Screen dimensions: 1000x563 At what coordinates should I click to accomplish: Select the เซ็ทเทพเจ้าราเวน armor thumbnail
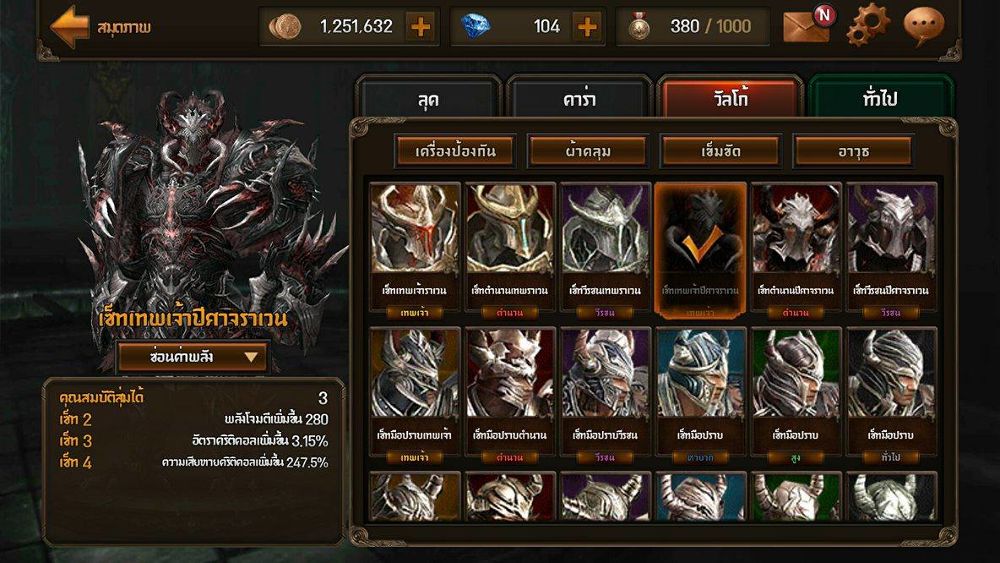(x=415, y=250)
